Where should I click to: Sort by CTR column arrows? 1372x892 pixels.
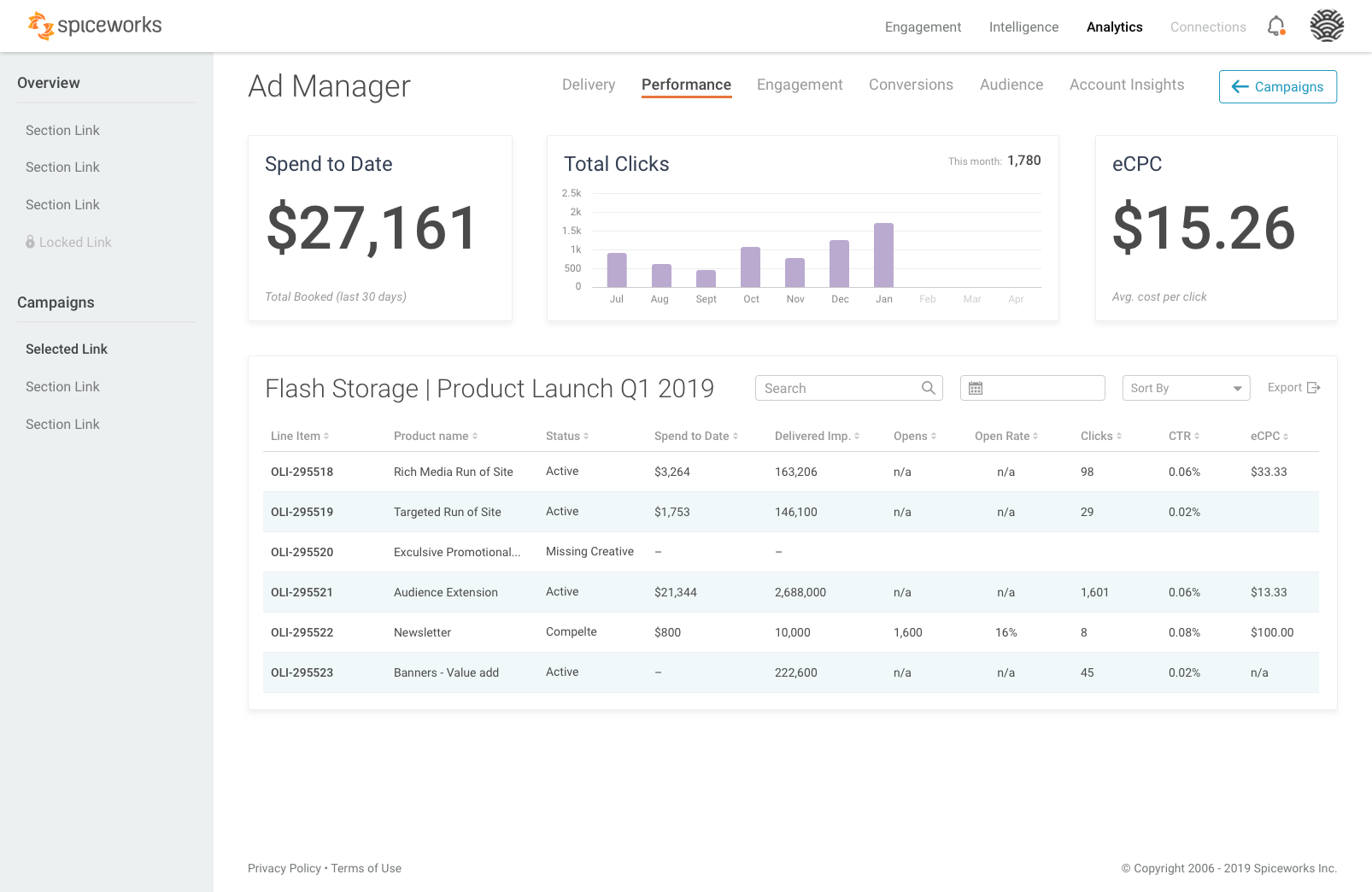[1197, 436]
